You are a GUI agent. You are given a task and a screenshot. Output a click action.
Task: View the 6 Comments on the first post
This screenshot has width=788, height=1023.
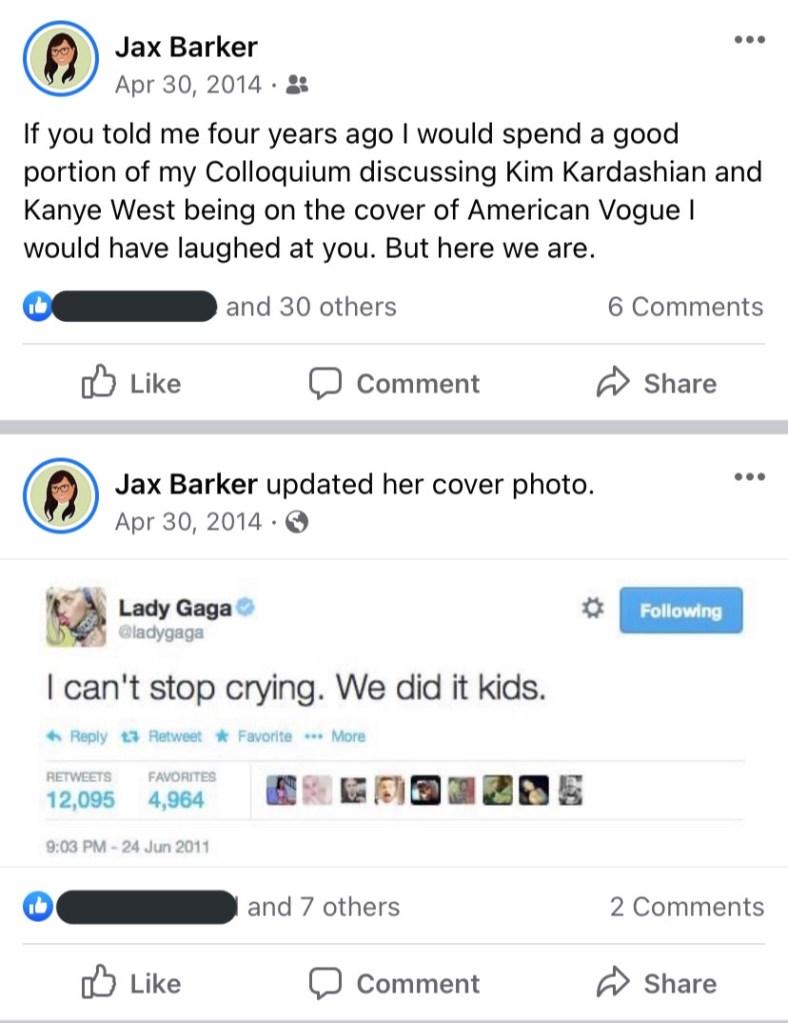coord(685,307)
